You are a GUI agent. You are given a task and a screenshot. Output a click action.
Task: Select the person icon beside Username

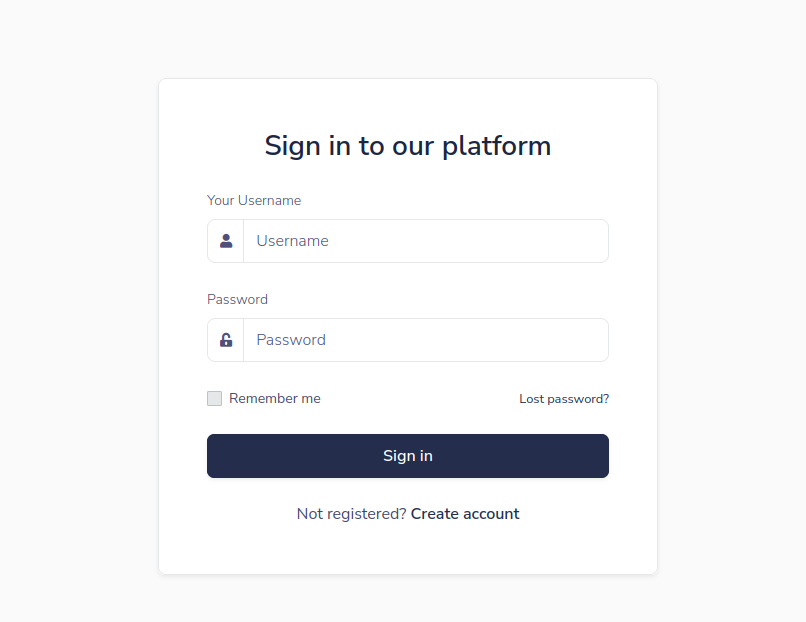click(226, 241)
